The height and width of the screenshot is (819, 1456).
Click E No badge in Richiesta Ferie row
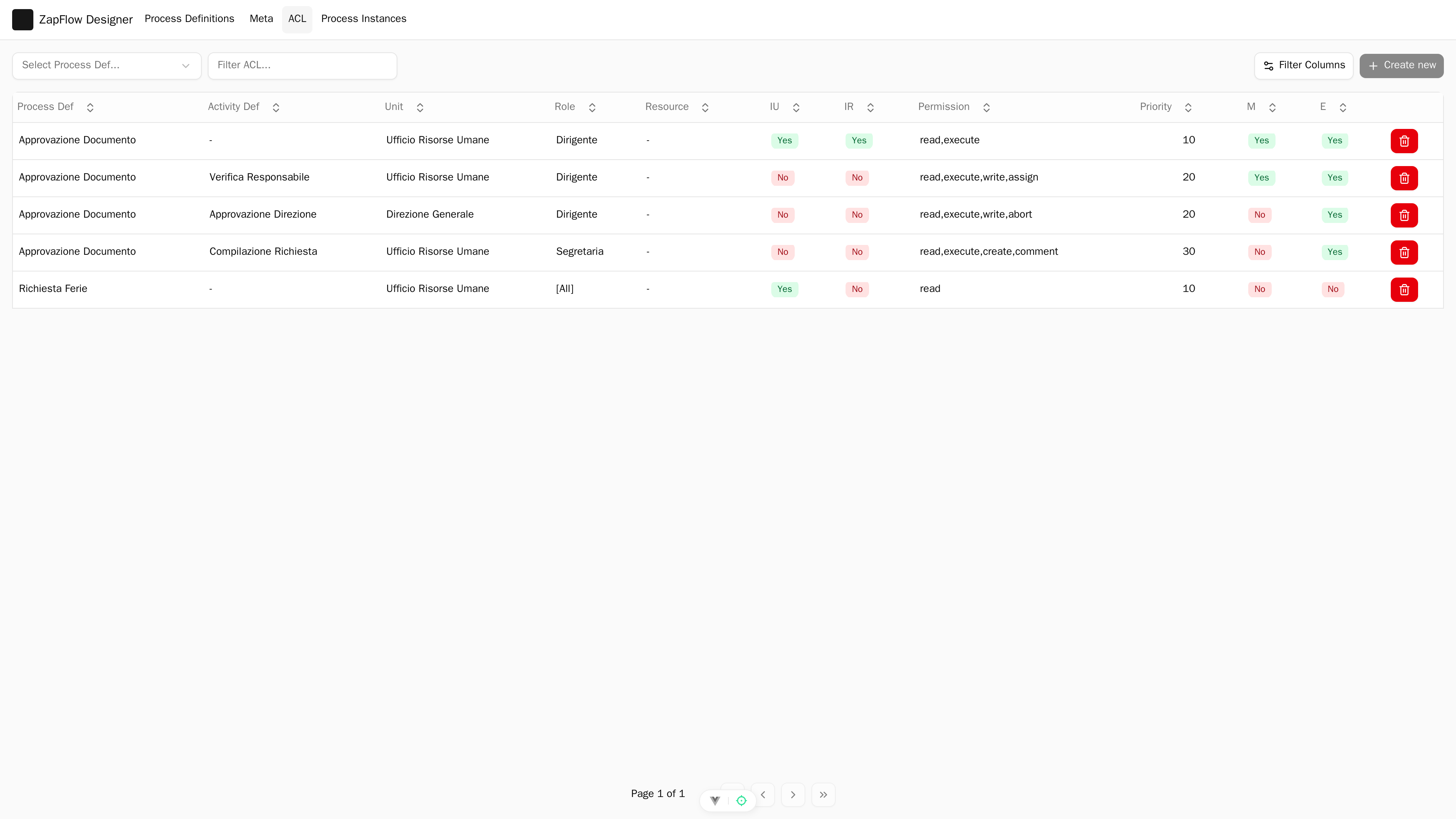1333,289
